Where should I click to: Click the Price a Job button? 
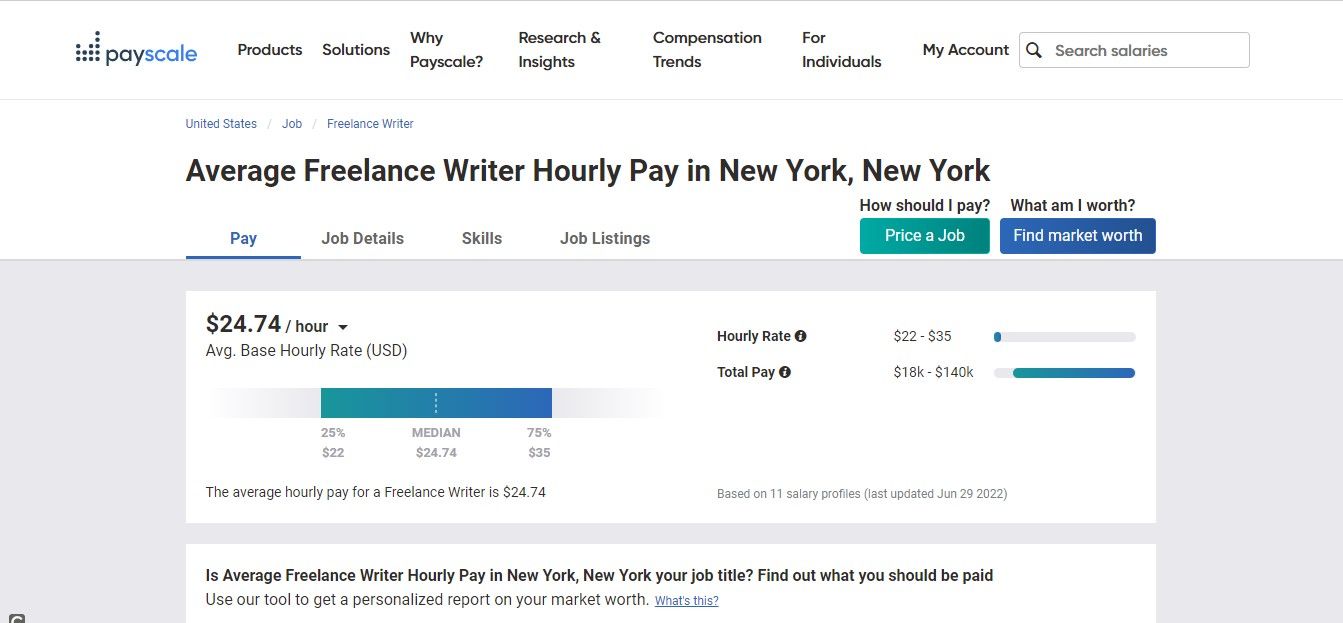[924, 236]
